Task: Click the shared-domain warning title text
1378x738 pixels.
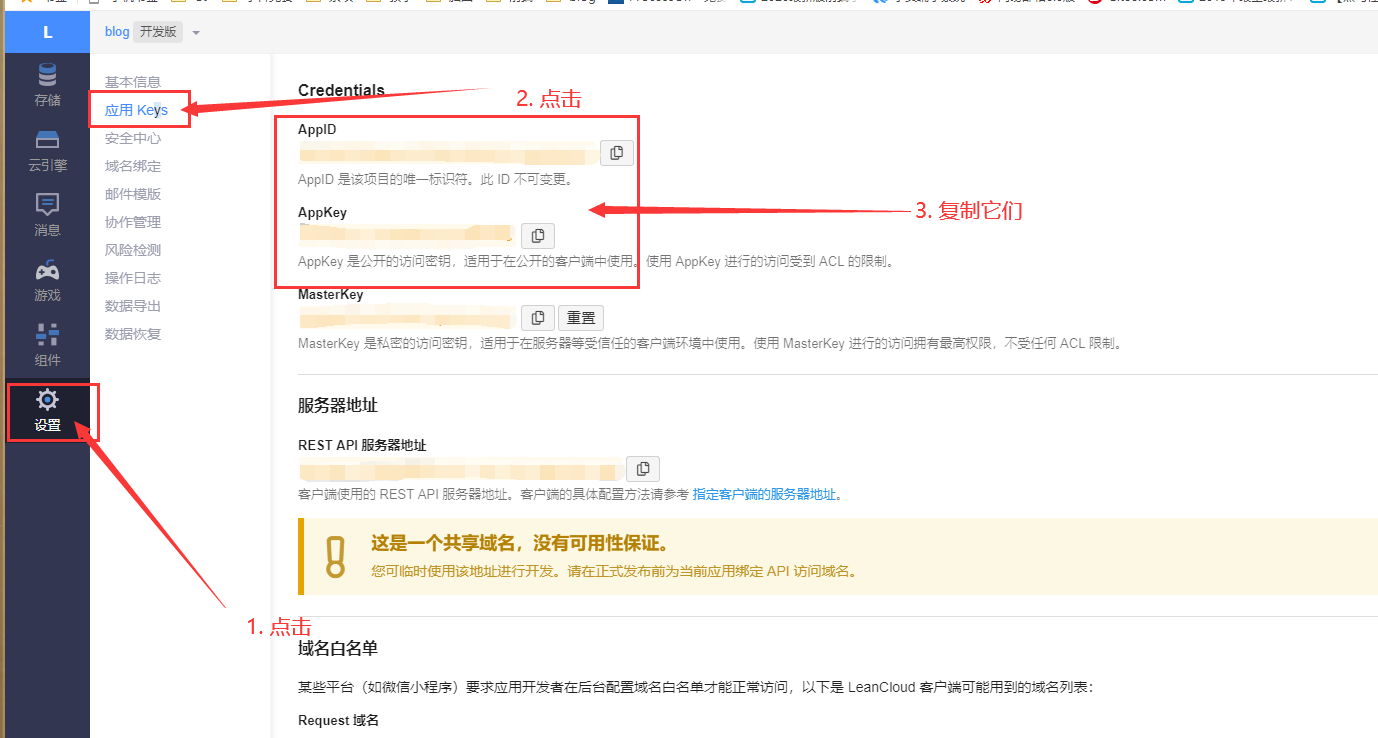Action: (x=520, y=543)
